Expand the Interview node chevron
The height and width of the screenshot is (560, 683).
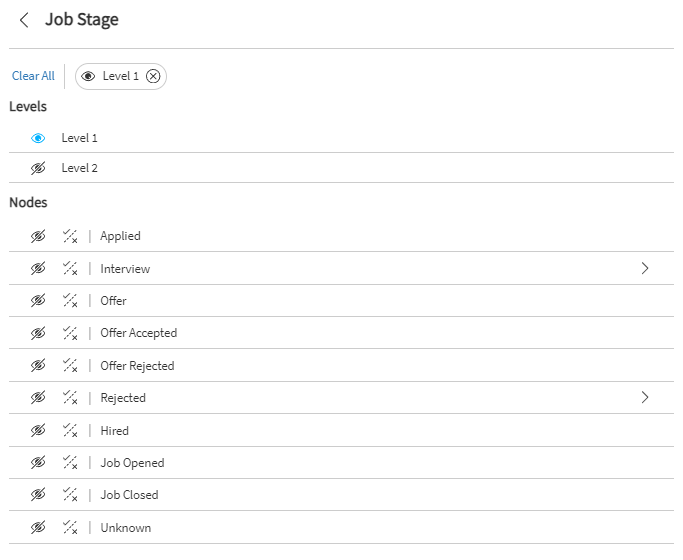tap(645, 268)
